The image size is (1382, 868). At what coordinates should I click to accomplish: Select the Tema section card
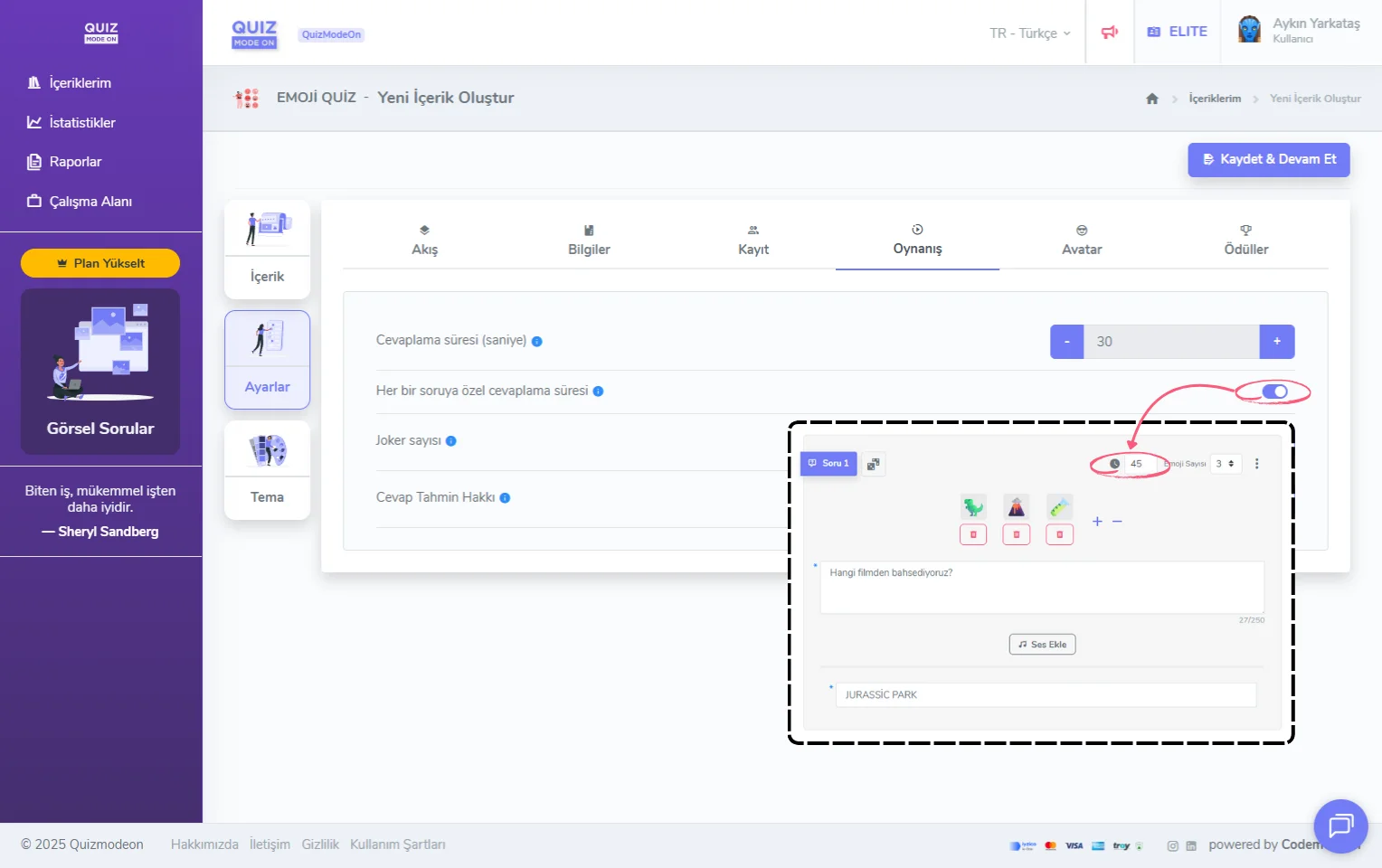[267, 470]
